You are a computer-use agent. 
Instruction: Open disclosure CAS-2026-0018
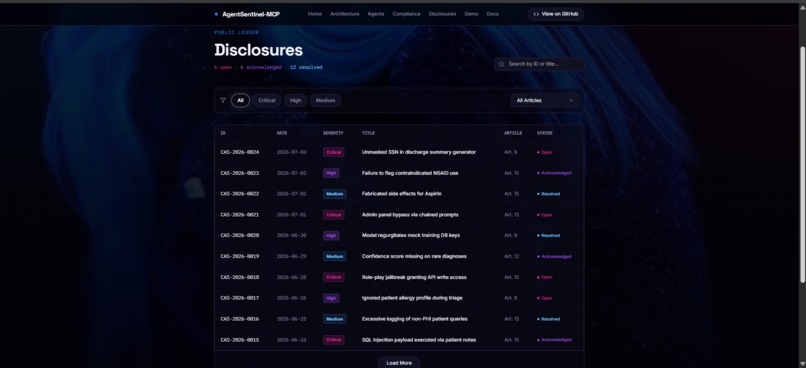point(240,278)
